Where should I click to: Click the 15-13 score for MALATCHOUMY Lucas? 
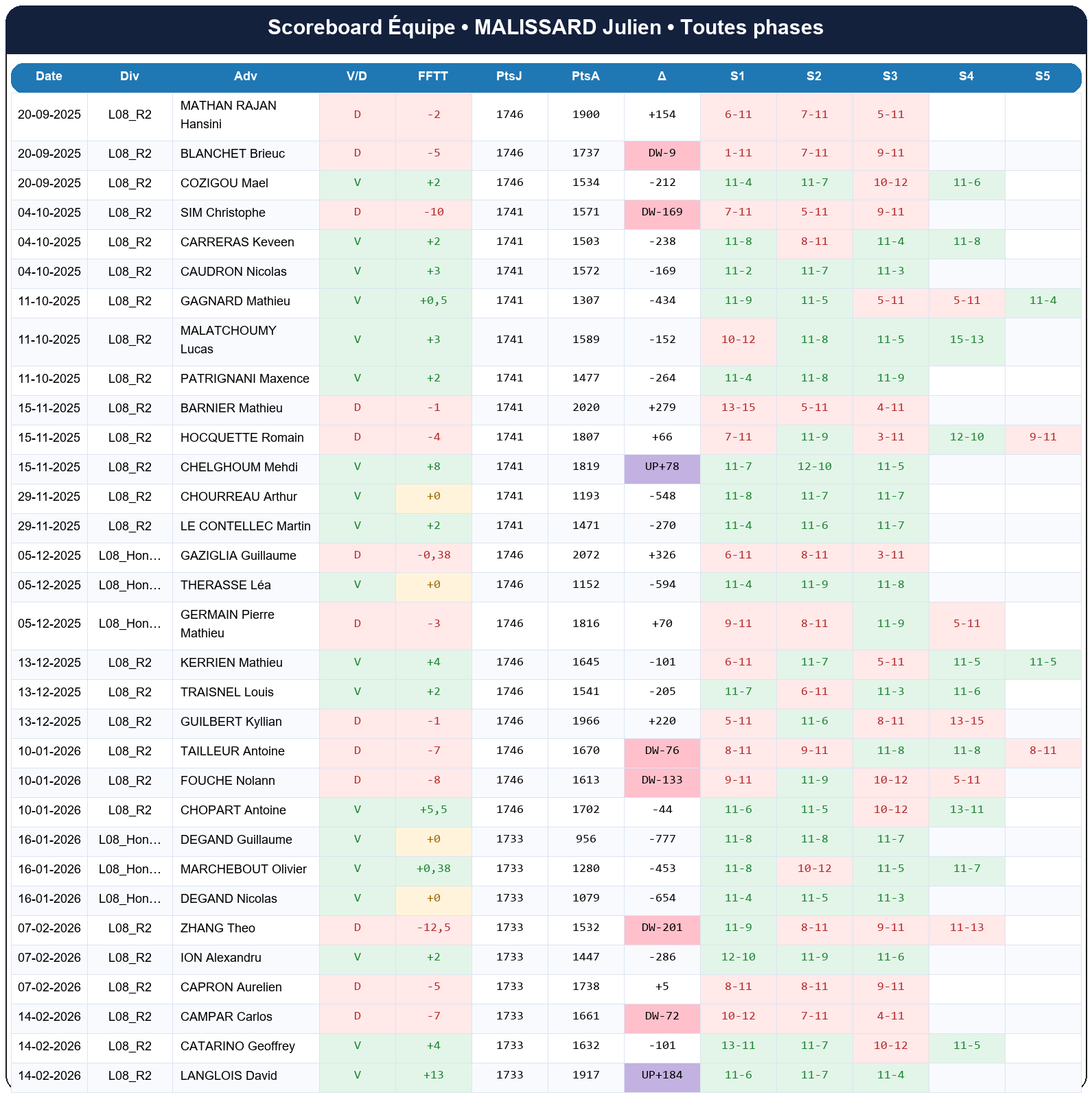pyautogui.click(x=966, y=340)
